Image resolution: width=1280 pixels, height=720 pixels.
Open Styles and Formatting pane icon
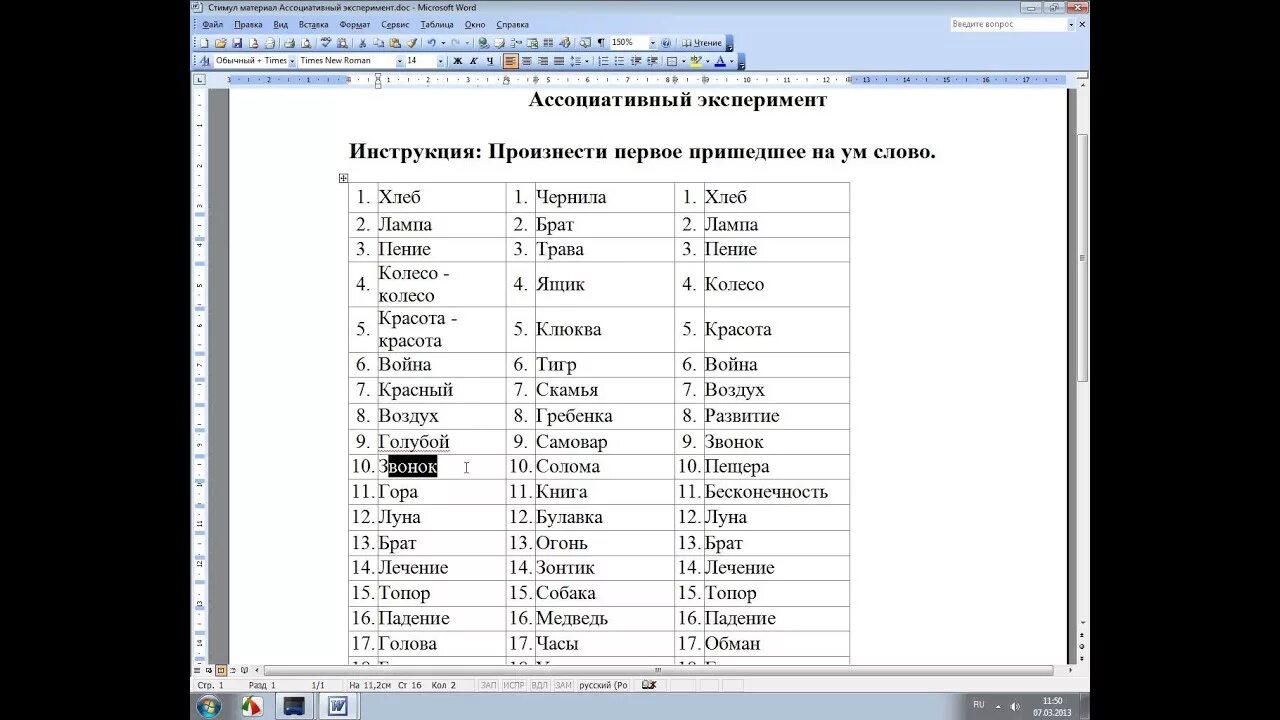(204, 61)
